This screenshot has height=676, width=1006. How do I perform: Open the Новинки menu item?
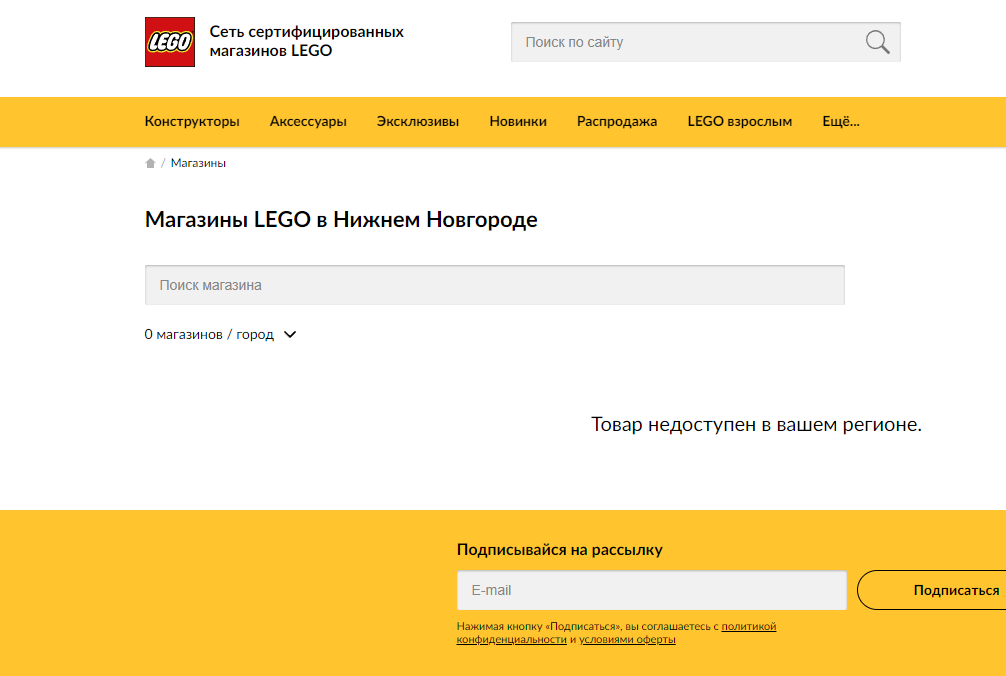[x=518, y=121]
